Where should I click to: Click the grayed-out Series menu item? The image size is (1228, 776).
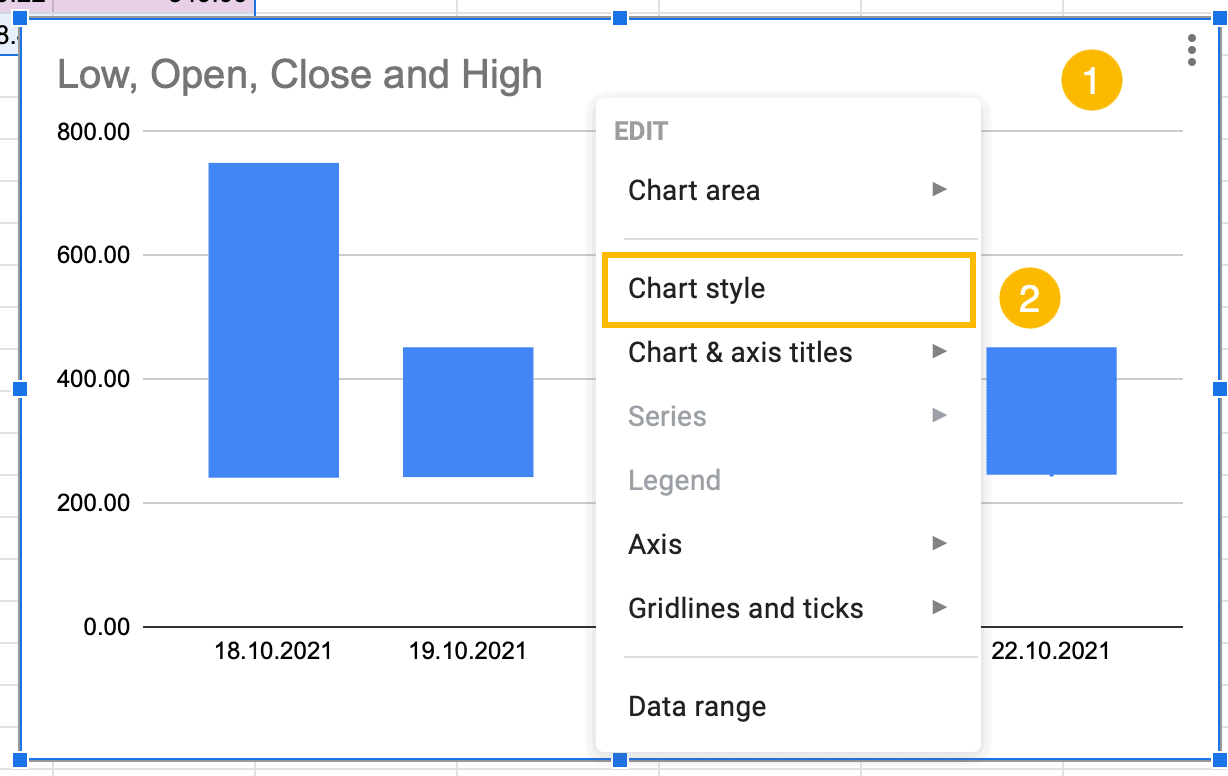coord(667,416)
